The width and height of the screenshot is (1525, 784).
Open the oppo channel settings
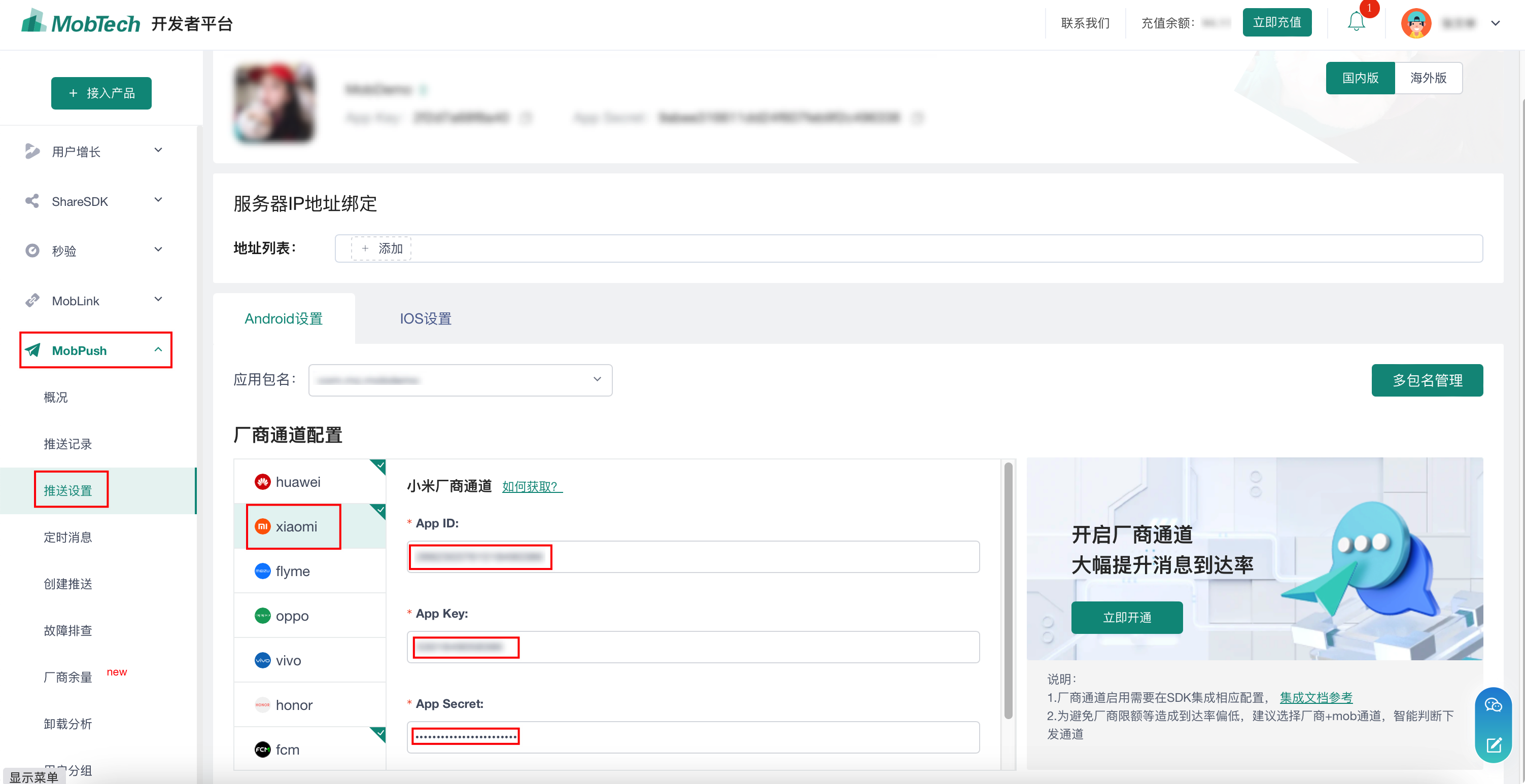click(292, 615)
